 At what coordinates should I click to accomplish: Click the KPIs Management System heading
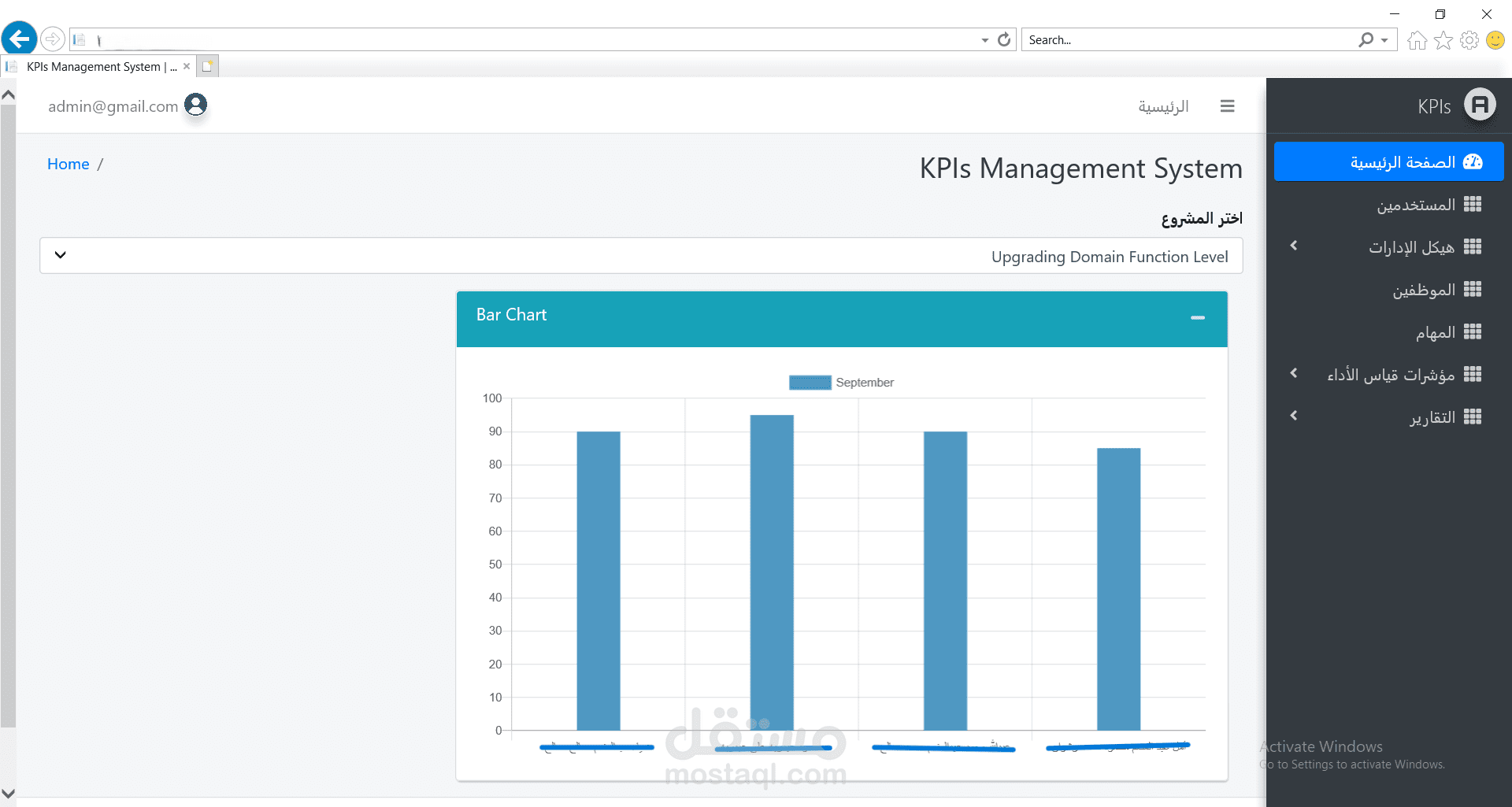click(1080, 168)
